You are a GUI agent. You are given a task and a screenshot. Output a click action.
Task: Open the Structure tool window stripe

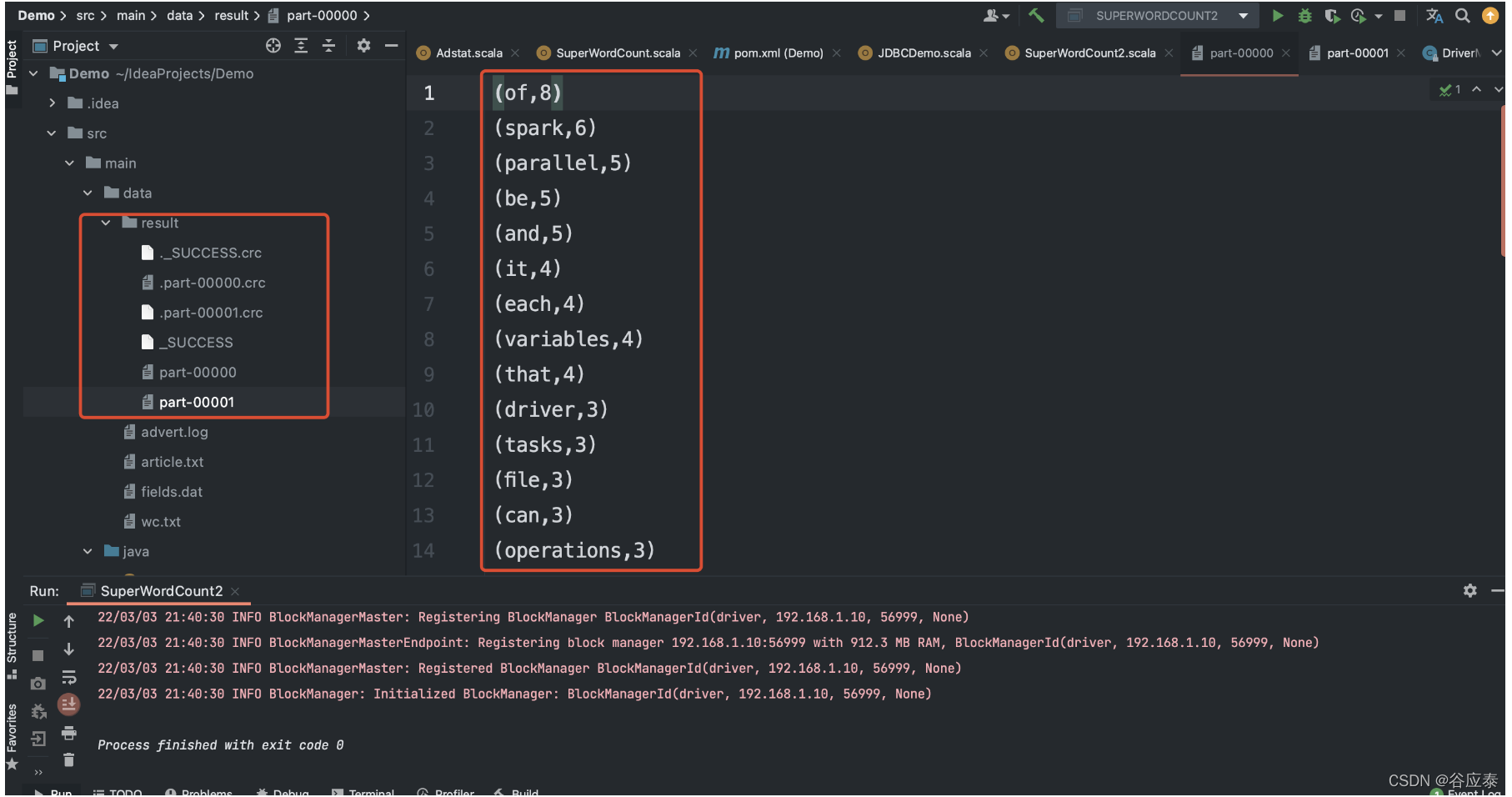[12, 646]
